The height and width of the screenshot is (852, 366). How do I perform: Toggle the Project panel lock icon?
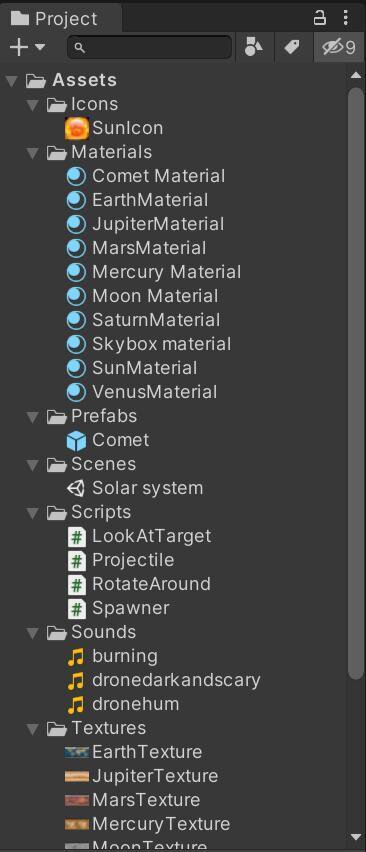(x=320, y=18)
